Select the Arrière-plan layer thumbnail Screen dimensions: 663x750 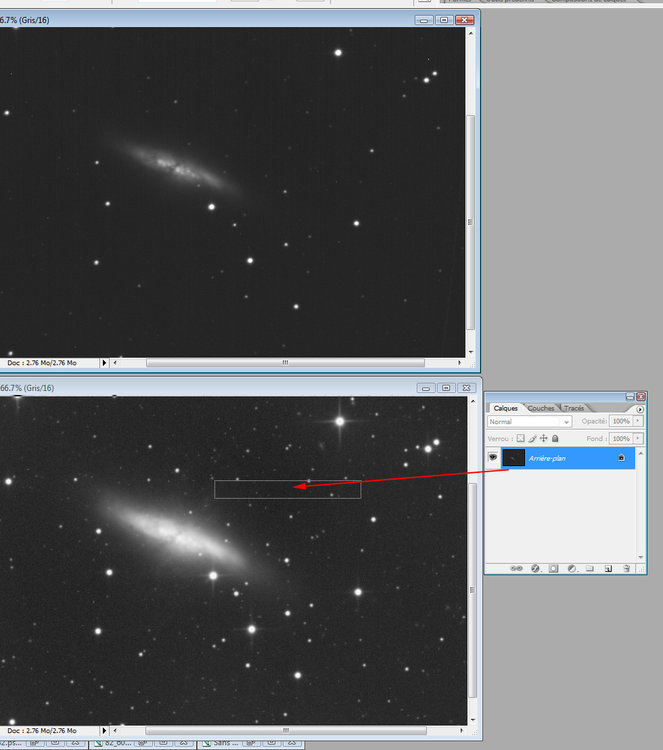tap(514, 458)
